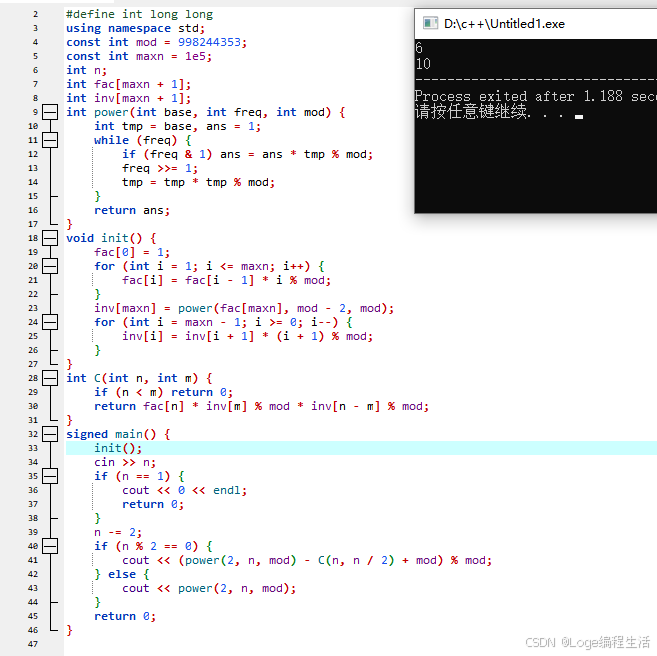
Task: Click the '} else {' on line 42
Action: tap(122, 574)
